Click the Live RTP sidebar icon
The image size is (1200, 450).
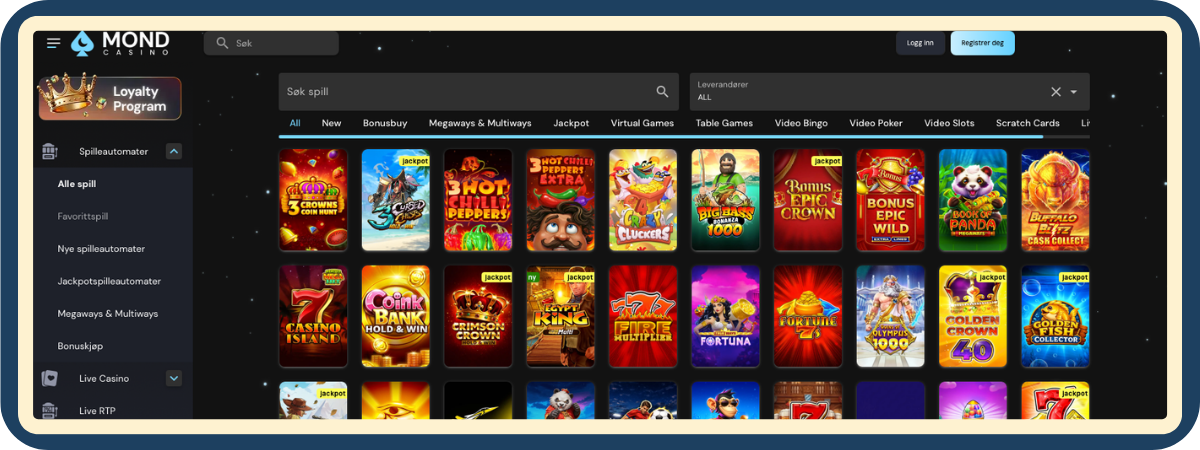tap(50, 410)
